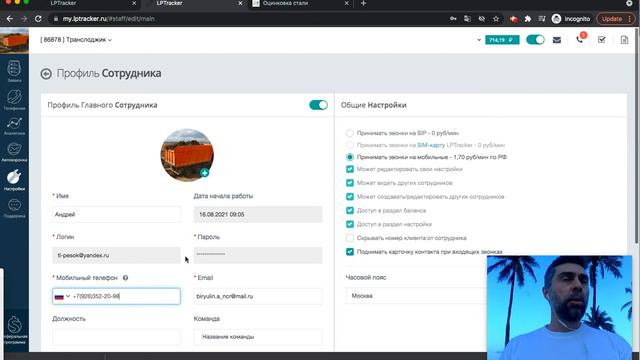640x360 pixels.
Task: Expand the small arrow left of balance
Action: click(479, 40)
